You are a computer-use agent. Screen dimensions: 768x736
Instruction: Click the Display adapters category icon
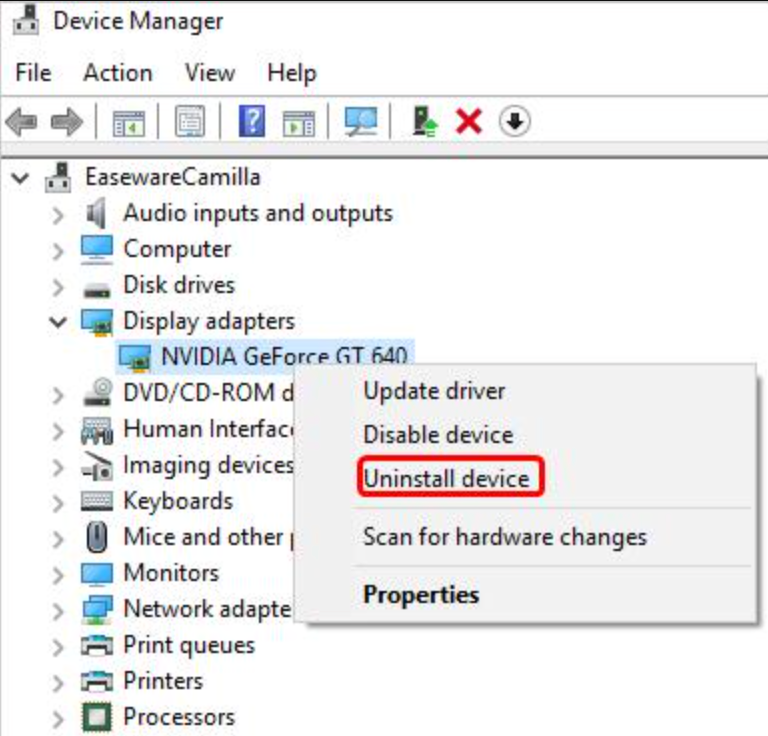point(97,322)
